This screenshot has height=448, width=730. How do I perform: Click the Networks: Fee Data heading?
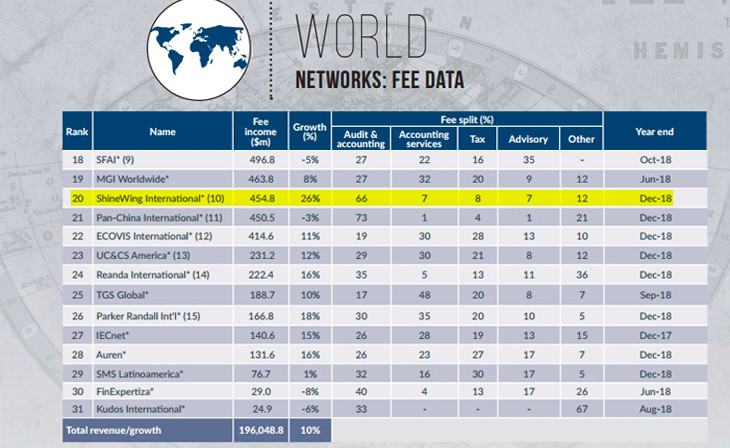tap(380, 79)
